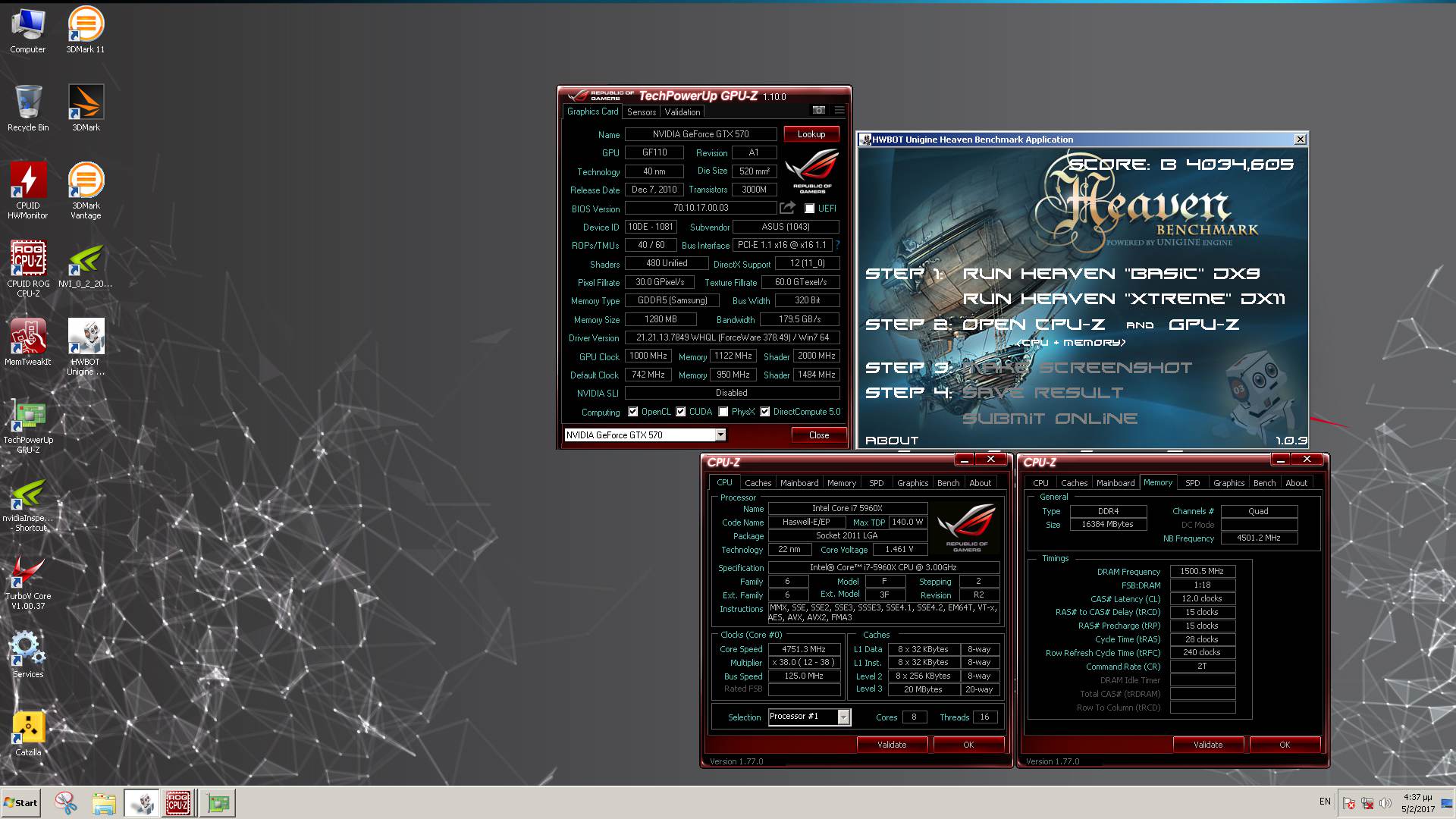Launch 3DMark Vantage shortcut
Screen dimensions: 1456x819
point(86,191)
